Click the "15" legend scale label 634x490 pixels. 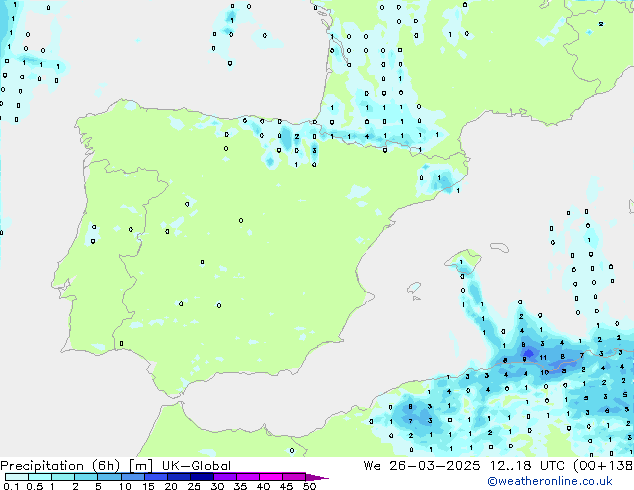pyautogui.click(x=148, y=486)
